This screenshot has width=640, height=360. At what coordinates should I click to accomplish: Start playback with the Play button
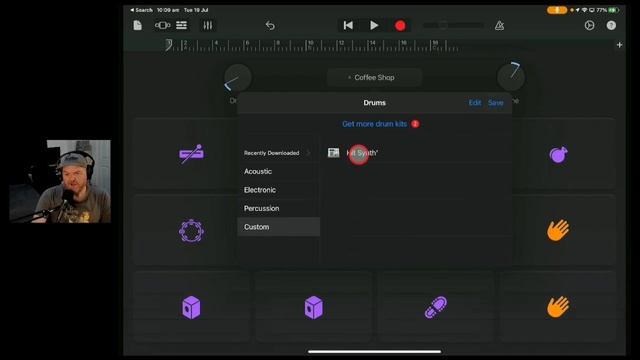[x=374, y=25]
